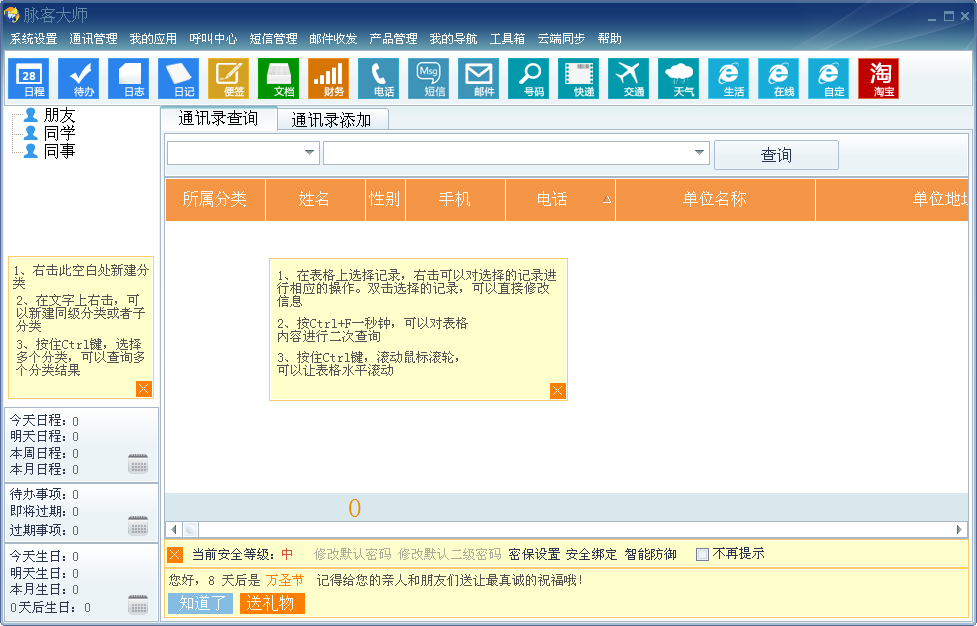Image resolution: width=977 pixels, height=626 pixels.
Task: Select the 朋友 category in the tree
Action: click(x=59, y=115)
